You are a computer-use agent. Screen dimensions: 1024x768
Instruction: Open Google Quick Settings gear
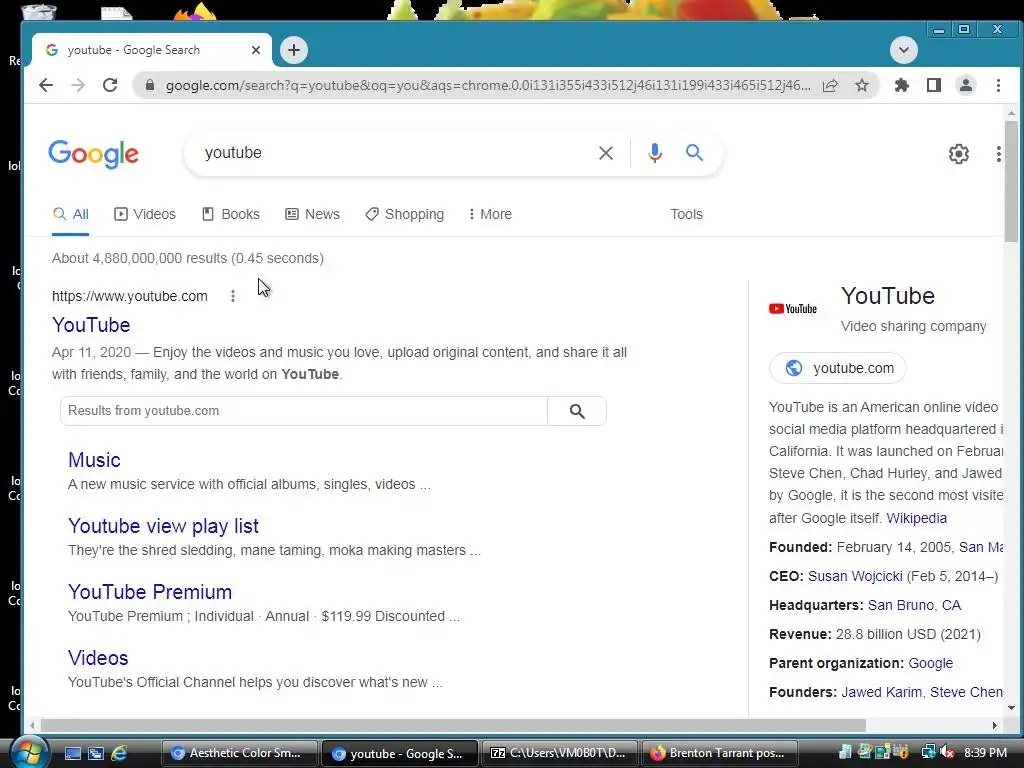[x=959, y=153]
